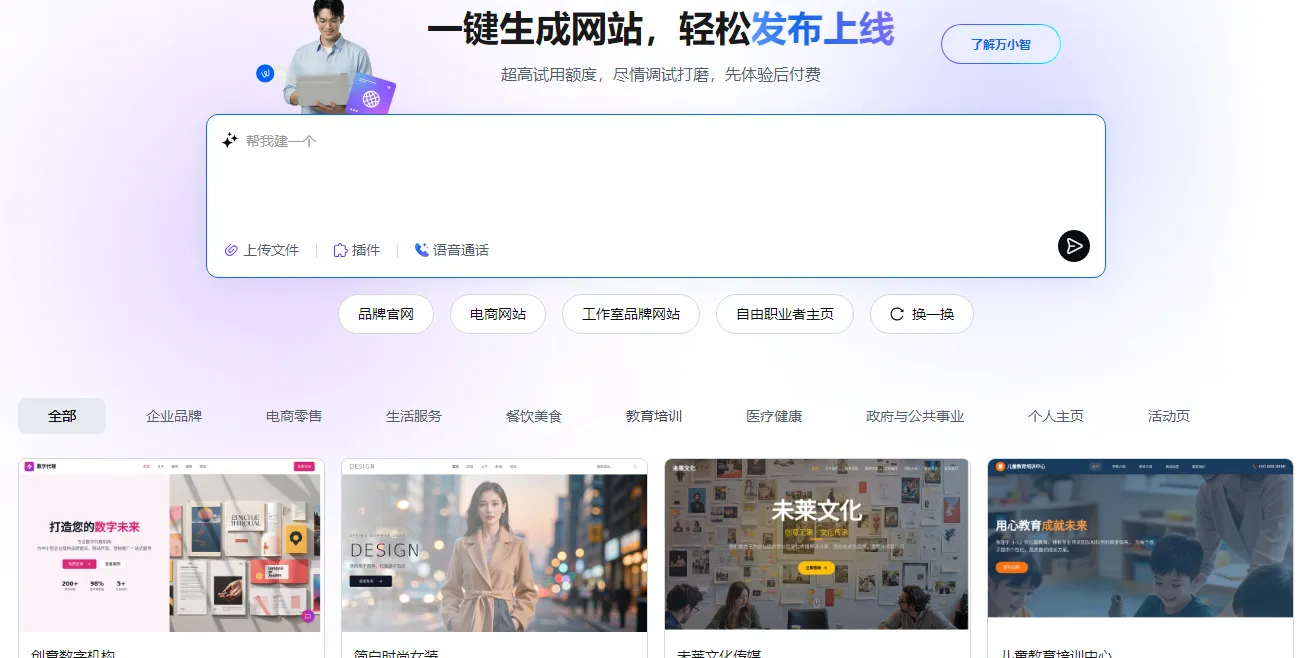
Task: Click the blue badge icon beside the man
Action: (265, 73)
